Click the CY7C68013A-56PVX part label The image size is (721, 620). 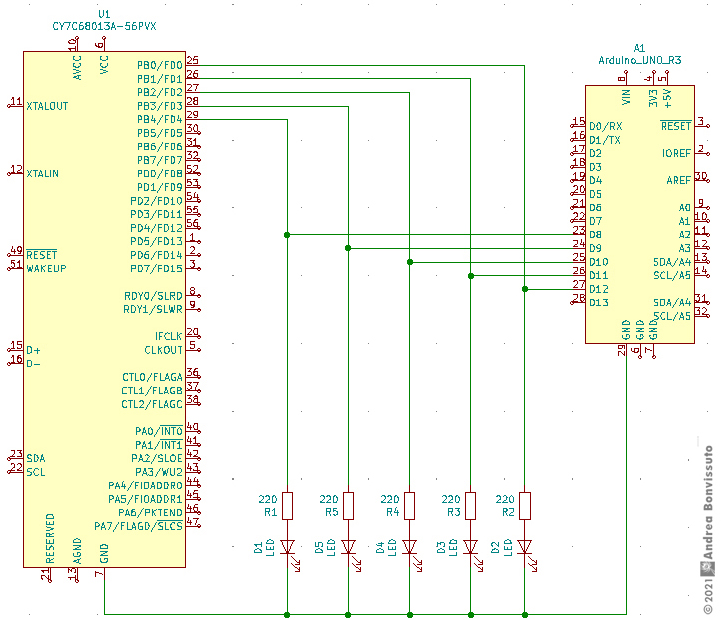coord(104,26)
